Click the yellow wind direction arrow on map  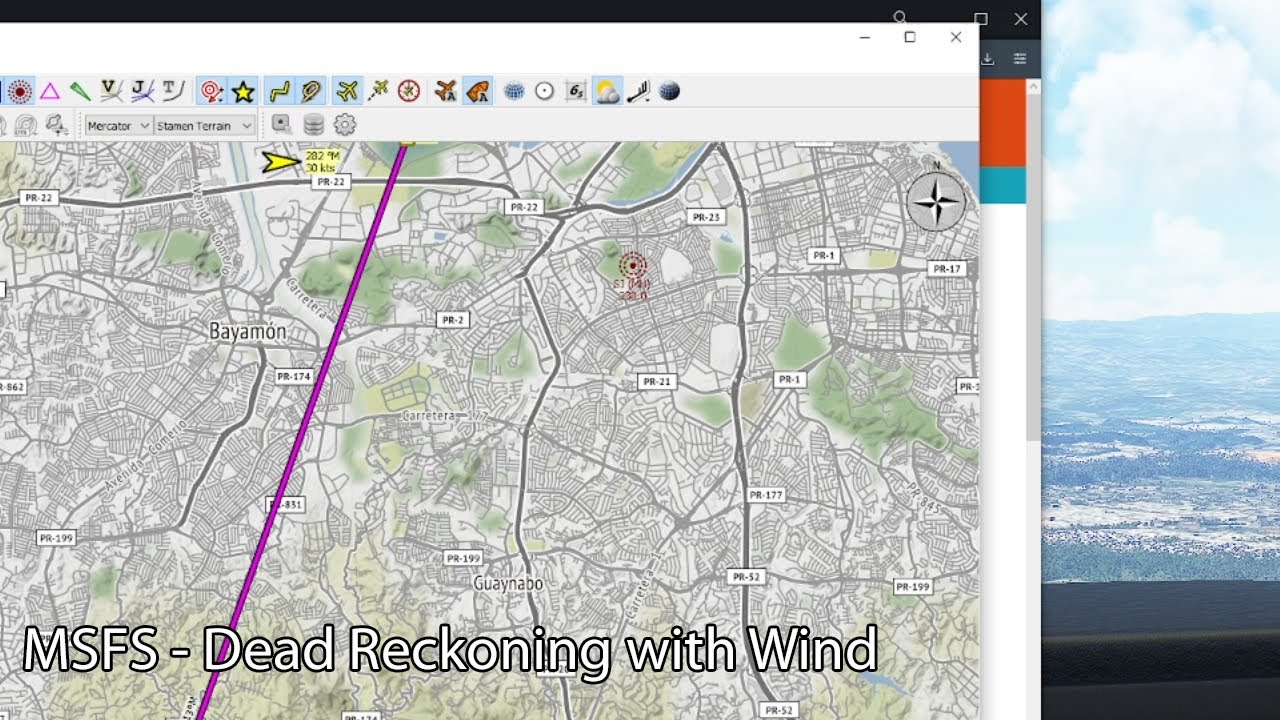[281, 161]
